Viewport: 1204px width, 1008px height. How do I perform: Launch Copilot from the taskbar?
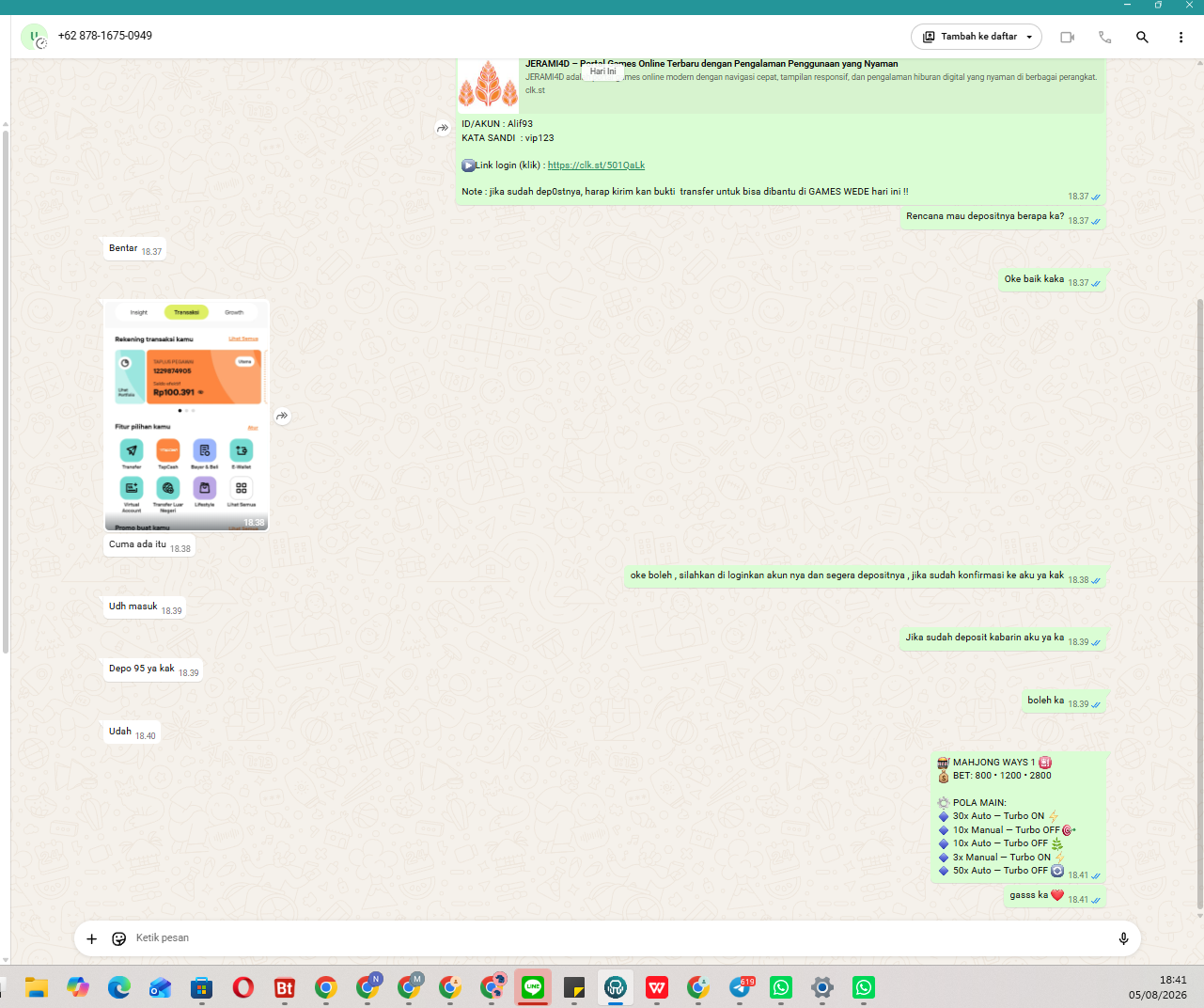click(78, 987)
